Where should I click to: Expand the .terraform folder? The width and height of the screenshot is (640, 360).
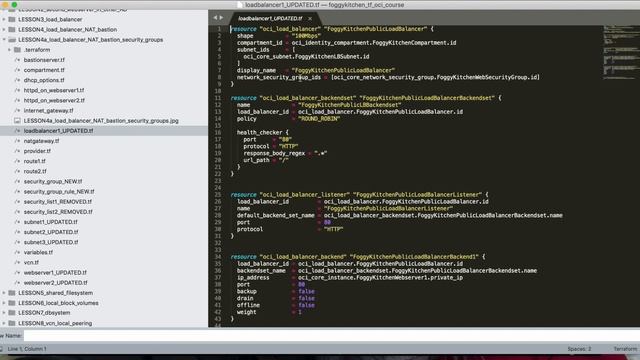pyautogui.click(x=9, y=50)
